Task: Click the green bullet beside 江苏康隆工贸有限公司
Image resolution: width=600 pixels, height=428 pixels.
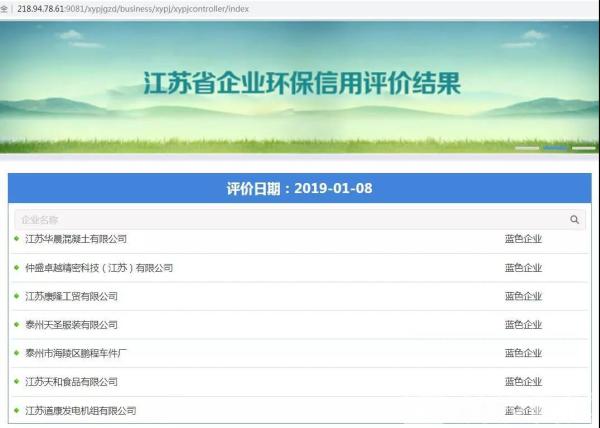Action: (x=17, y=296)
